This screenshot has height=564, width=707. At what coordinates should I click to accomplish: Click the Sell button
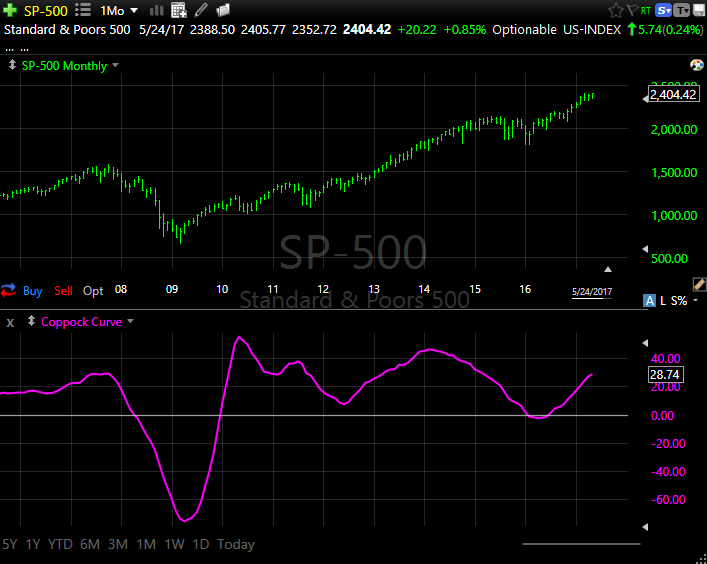pos(63,291)
